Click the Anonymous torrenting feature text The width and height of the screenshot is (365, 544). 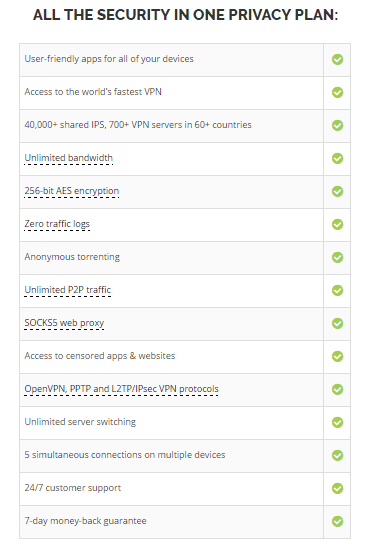coord(72,257)
